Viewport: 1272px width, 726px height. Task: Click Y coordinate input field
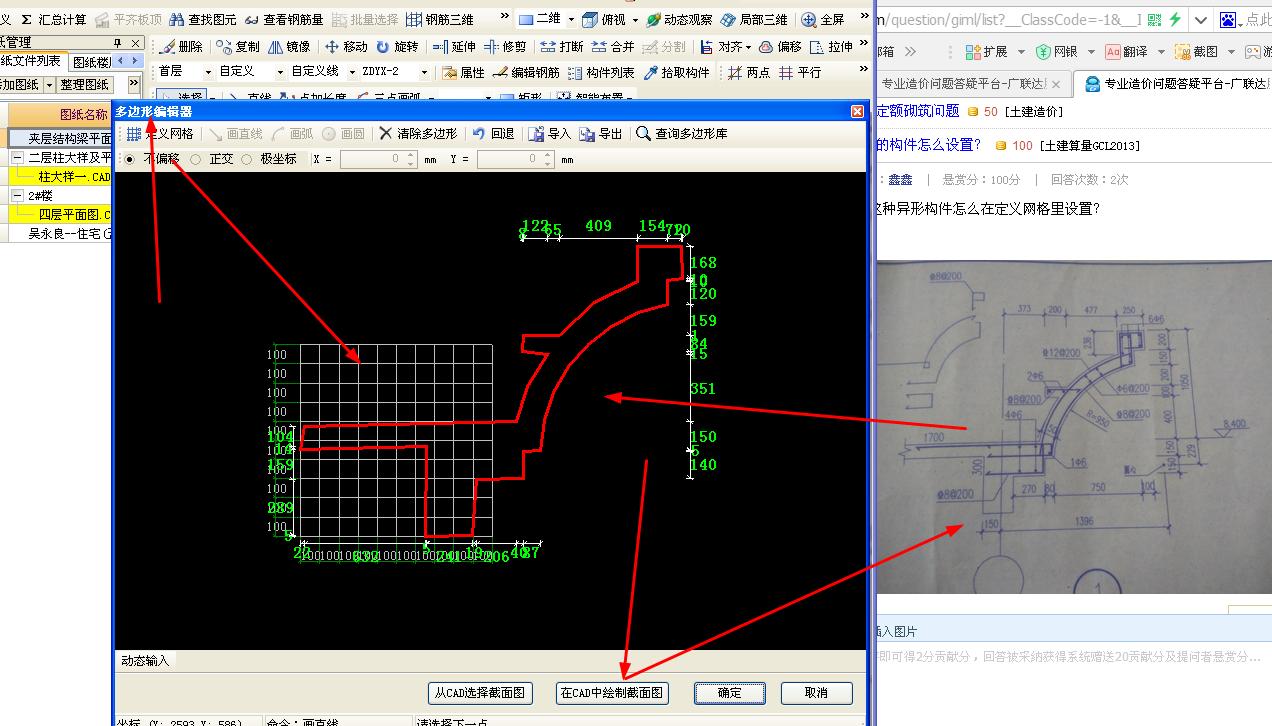point(514,159)
